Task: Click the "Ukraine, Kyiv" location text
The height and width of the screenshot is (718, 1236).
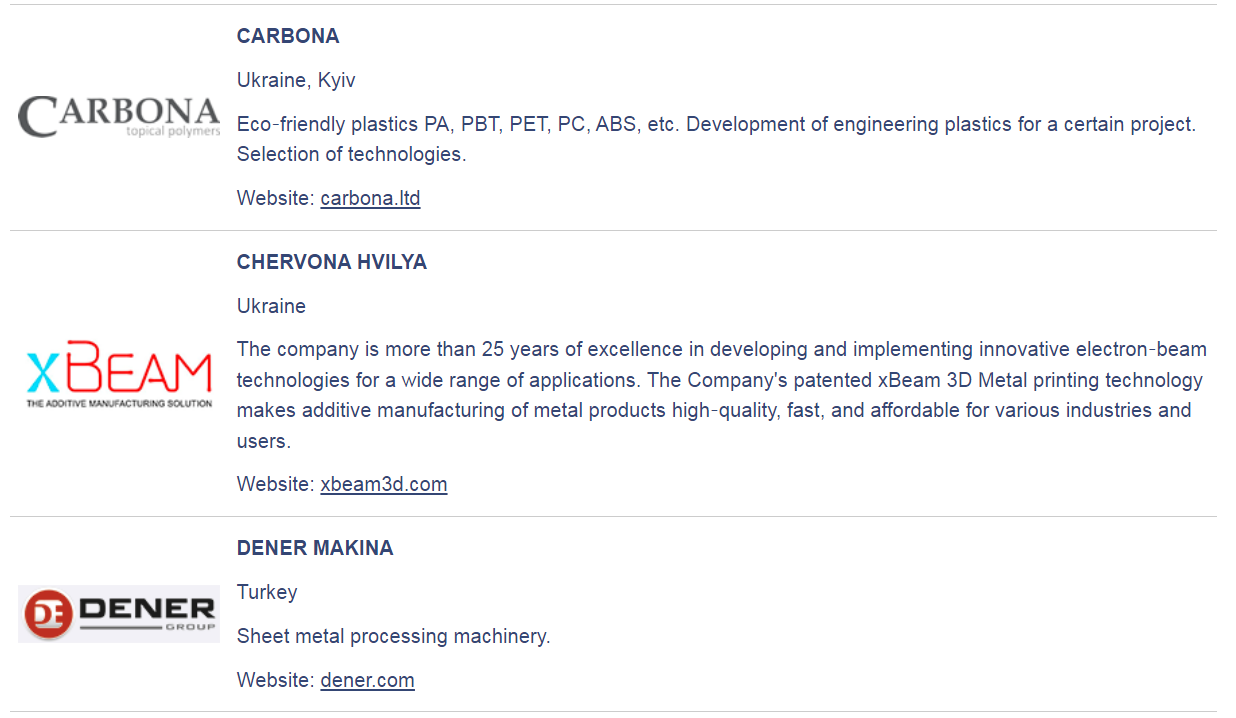Action: [296, 80]
